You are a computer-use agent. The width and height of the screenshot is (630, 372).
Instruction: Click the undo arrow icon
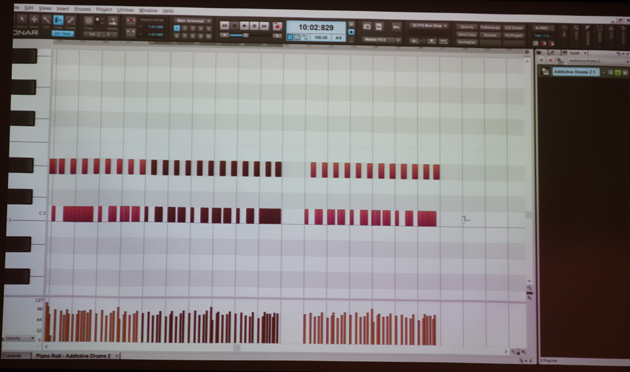[396, 27]
